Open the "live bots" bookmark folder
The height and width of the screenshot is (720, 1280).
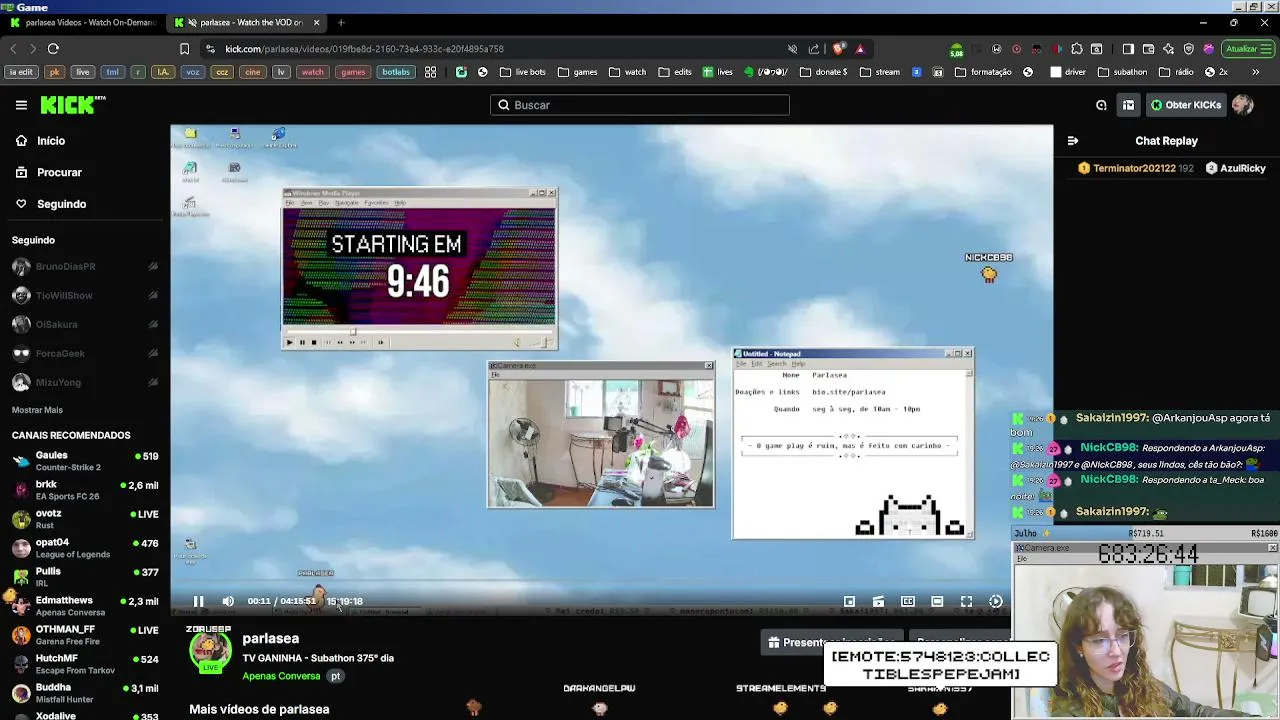pyautogui.click(x=523, y=72)
